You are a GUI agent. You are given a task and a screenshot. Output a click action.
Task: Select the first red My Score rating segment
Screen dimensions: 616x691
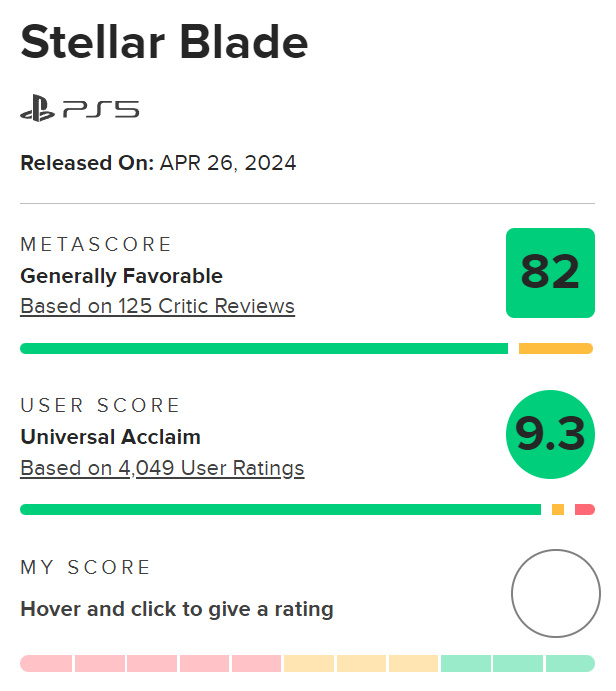click(x=46, y=663)
